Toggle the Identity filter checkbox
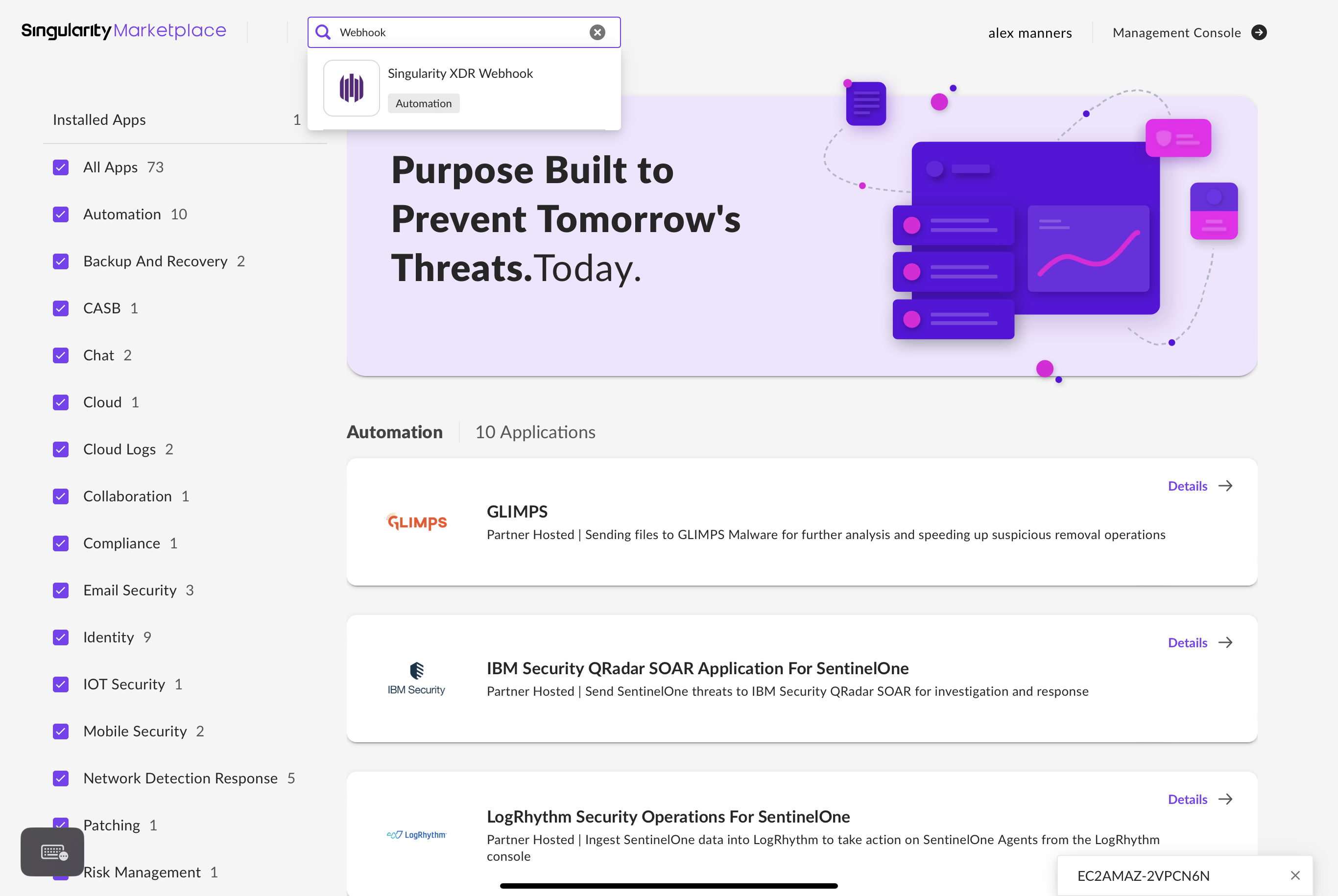The image size is (1338, 896). pos(61,637)
